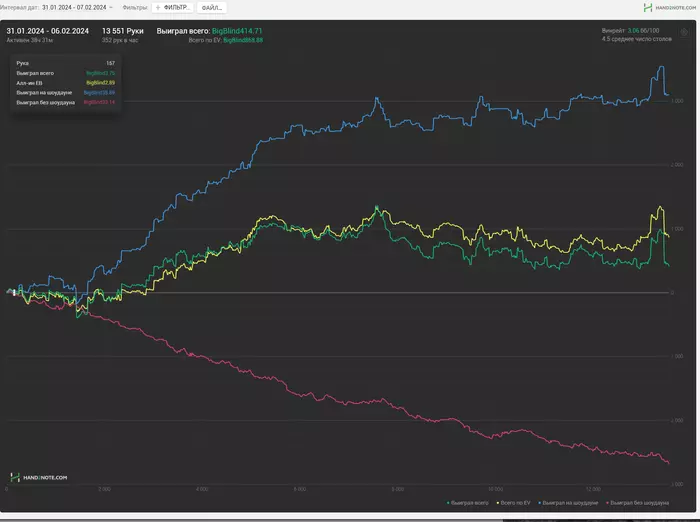
Task: Click the Hand2Note logo in top-right corner
Action: point(670,8)
